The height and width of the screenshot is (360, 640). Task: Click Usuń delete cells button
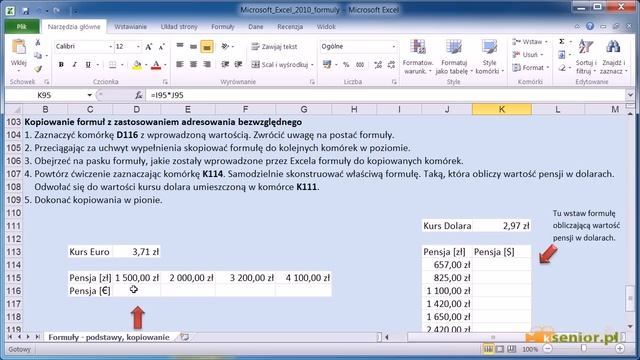(528, 55)
